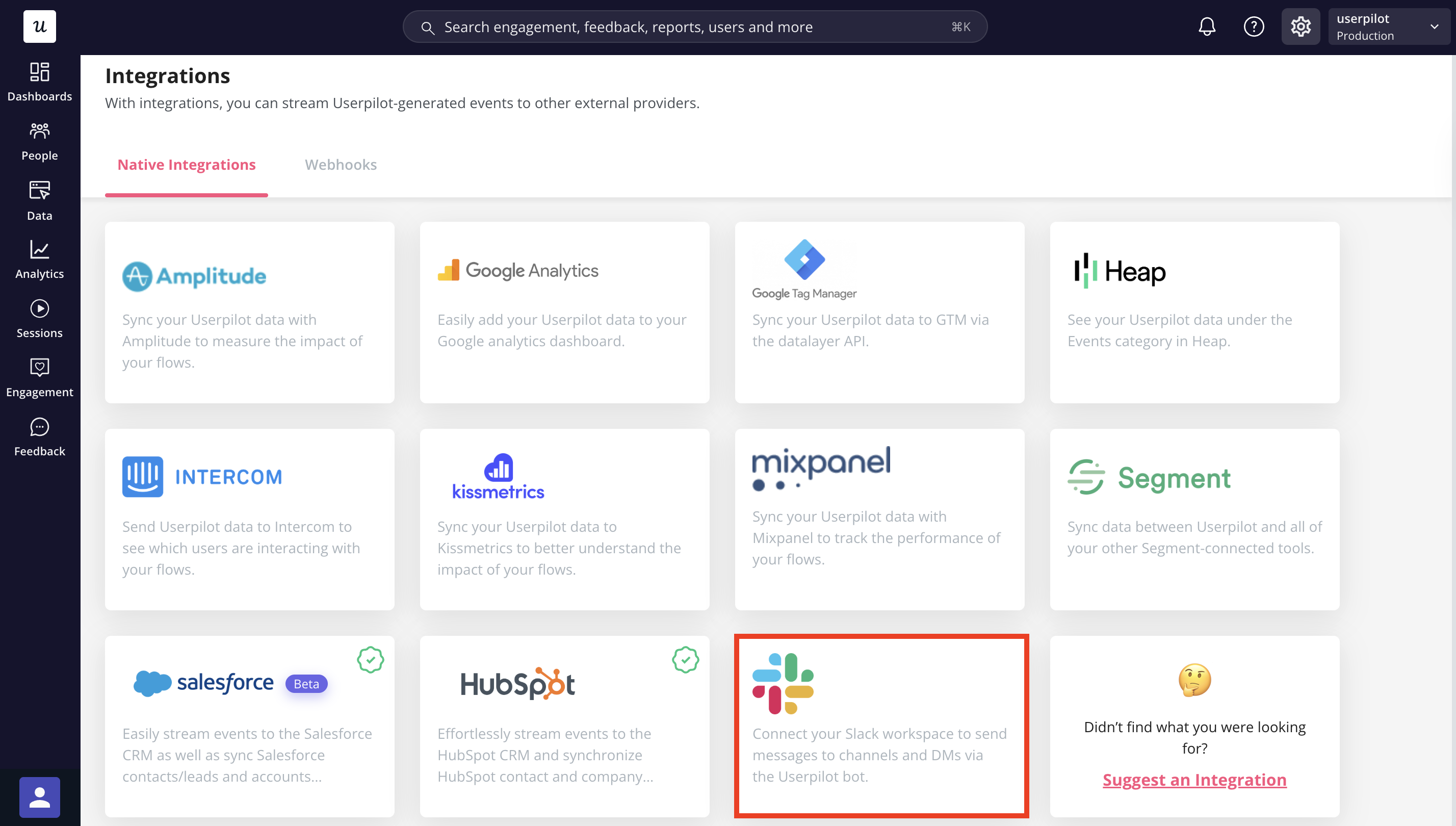Open the Slack integration card
Screen dimensions: 1456x826
click(x=880, y=726)
